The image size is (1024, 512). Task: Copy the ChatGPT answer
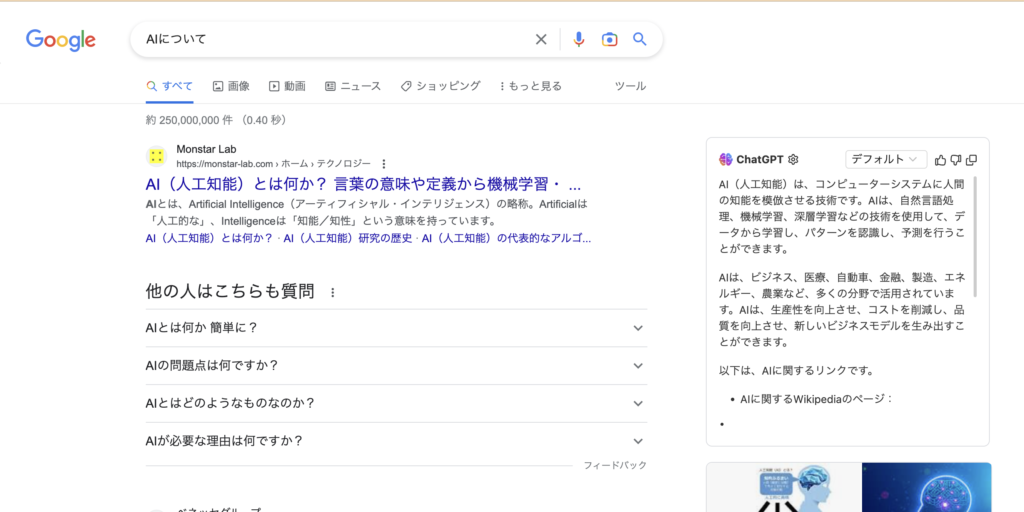(x=971, y=159)
